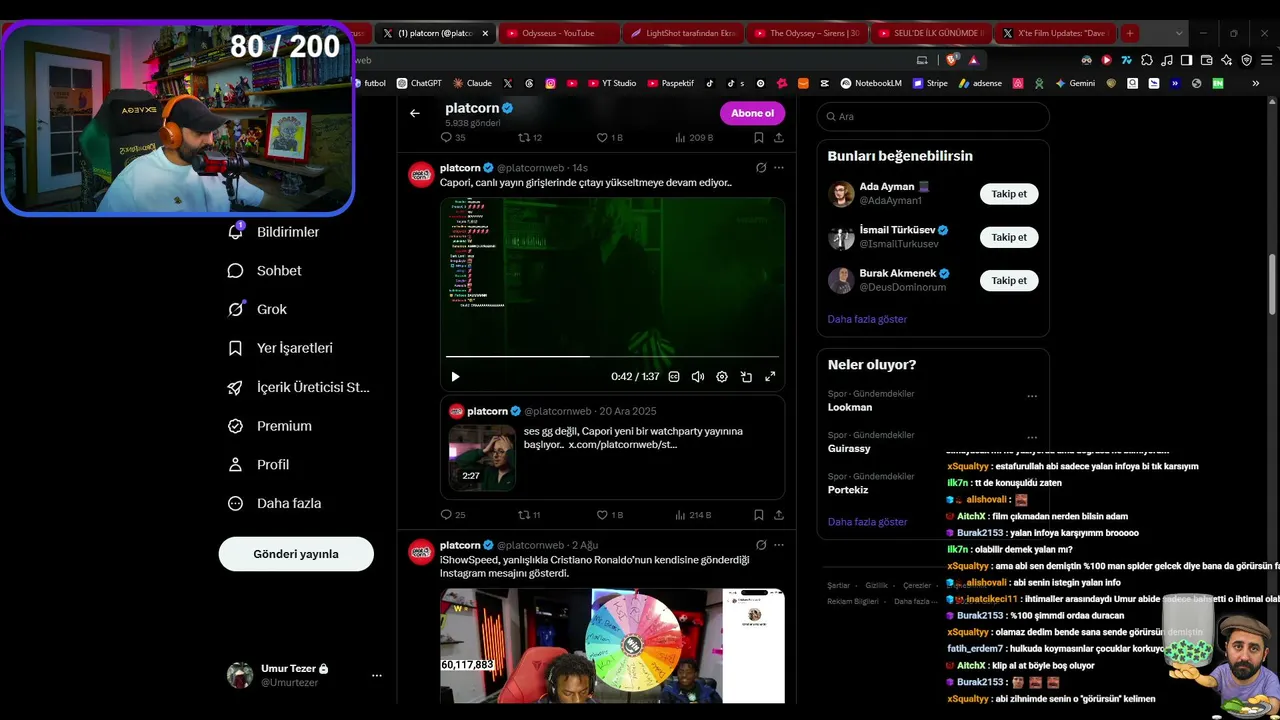Bookmark the post with 209 B views
The height and width of the screenshot is (720, 1280).
759,137
